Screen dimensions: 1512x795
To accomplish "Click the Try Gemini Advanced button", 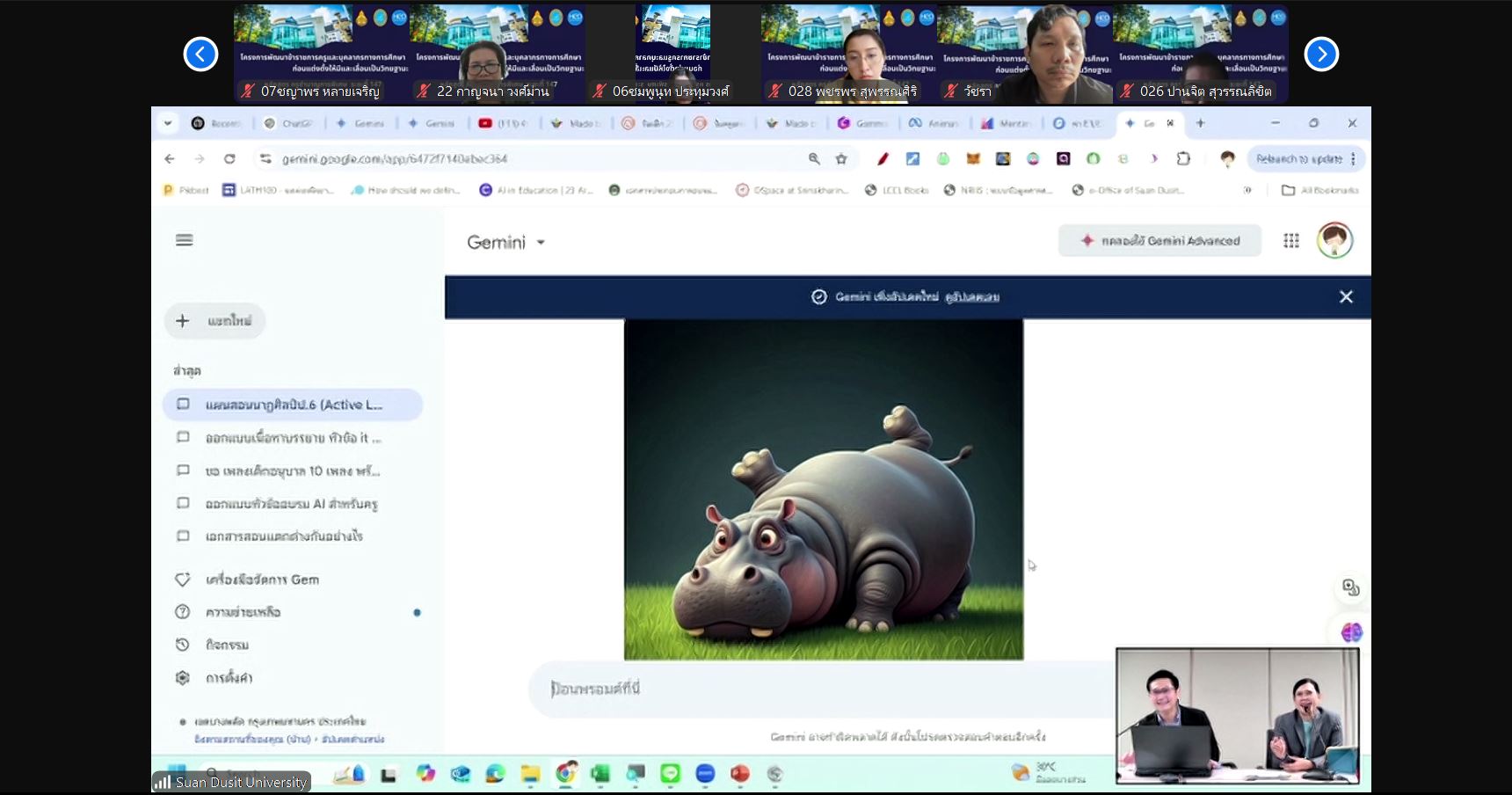I will click(1159, 241).
